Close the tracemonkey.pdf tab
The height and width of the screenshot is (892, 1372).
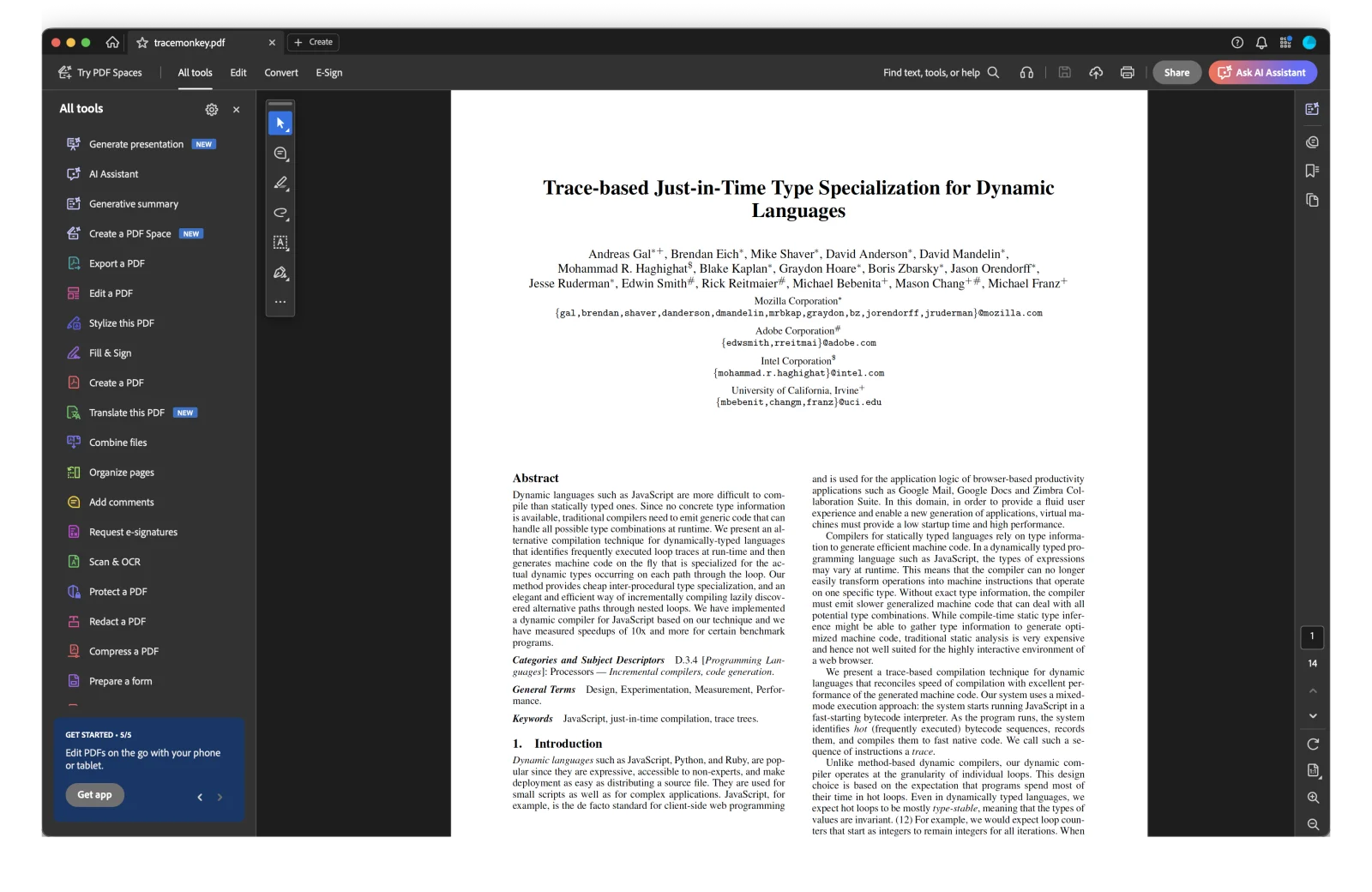(272, 42)
